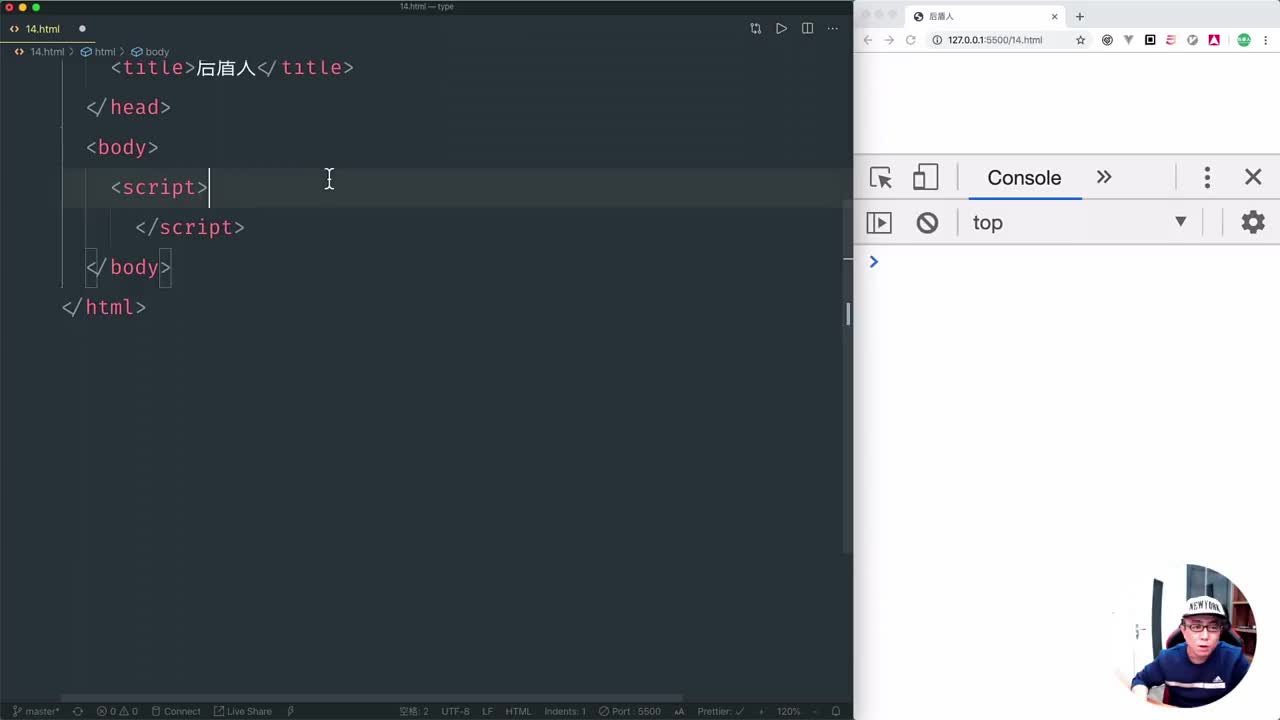Show console sidebar

tap(879, 222)
